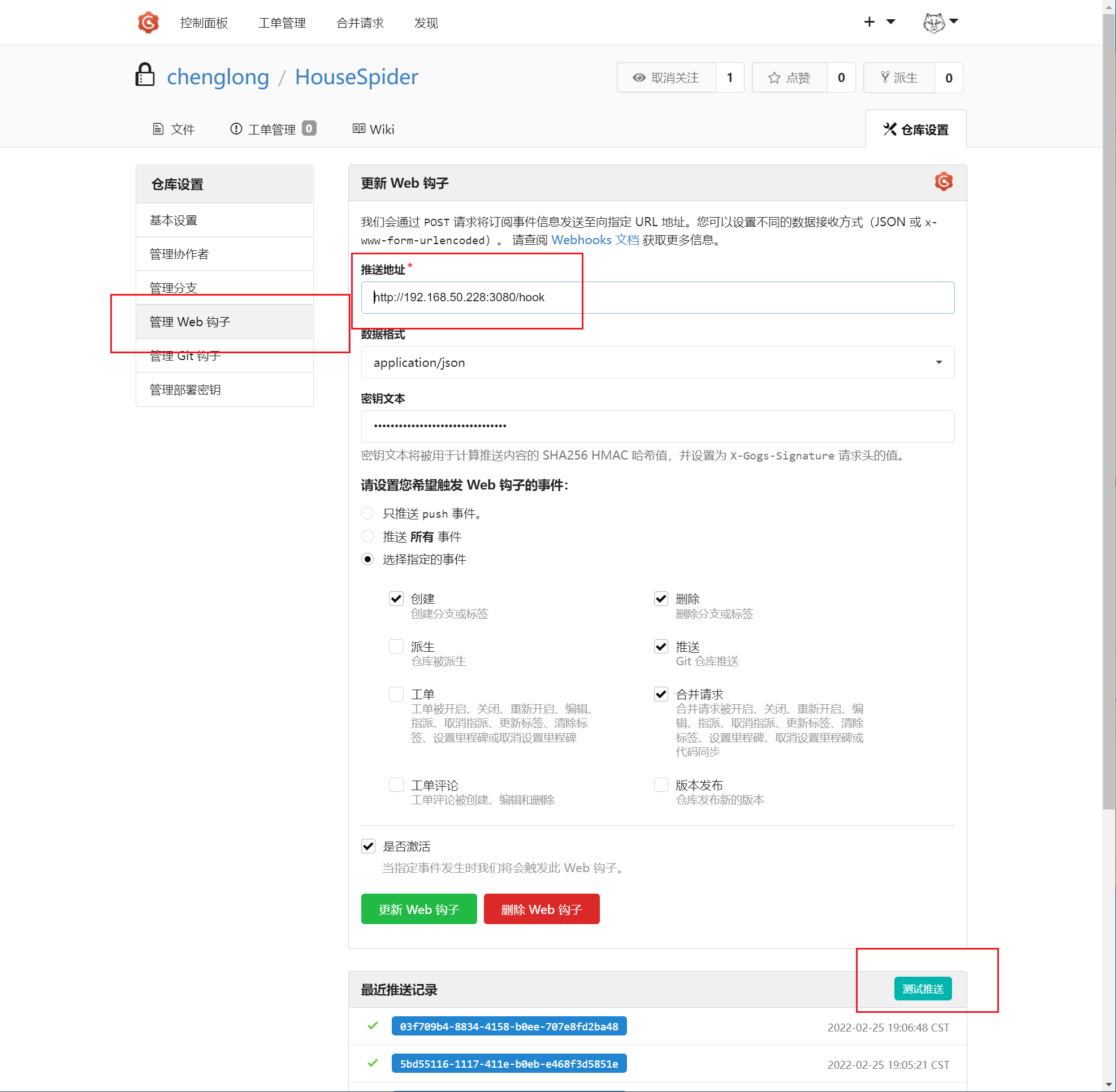The image size is (1116, 1092).
Task: Open 发现 explore page
Action: (x=426, y=23)
